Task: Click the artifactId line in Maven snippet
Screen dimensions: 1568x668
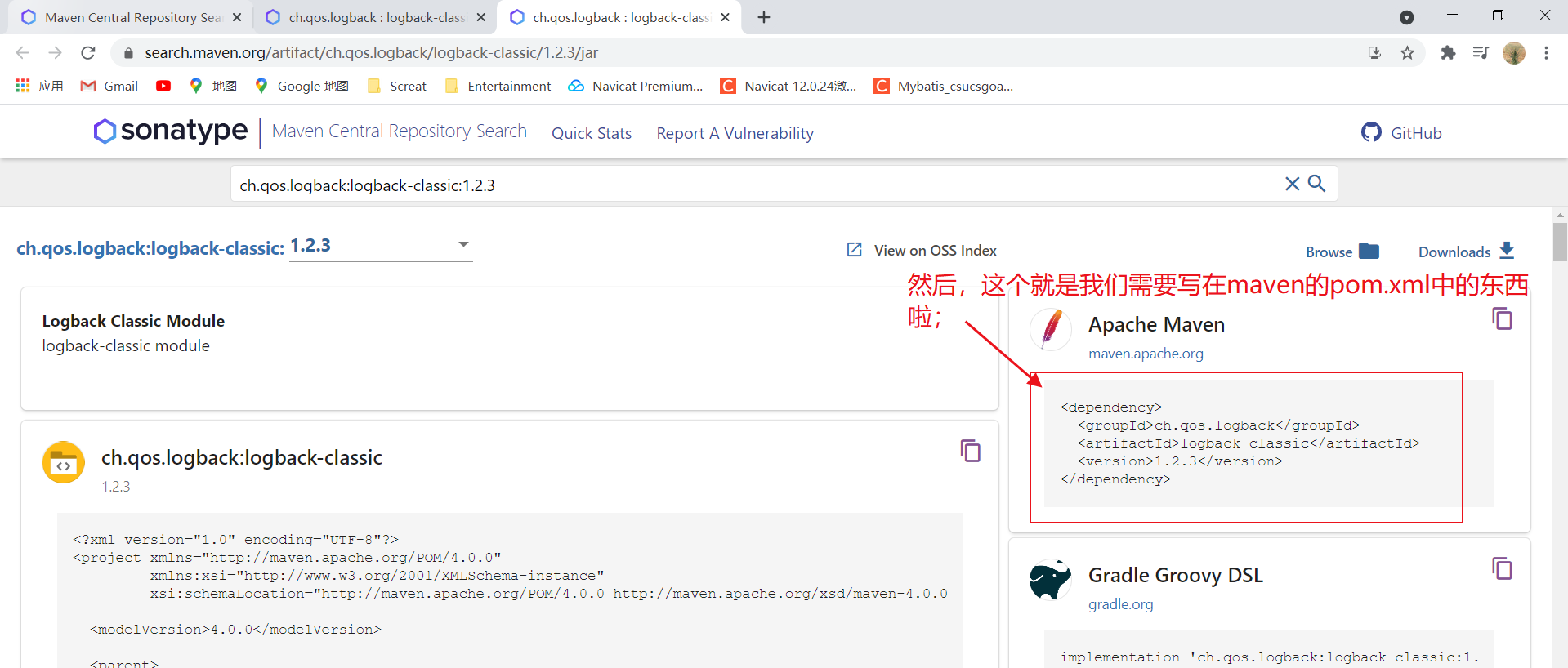Action: [1249, 443]
